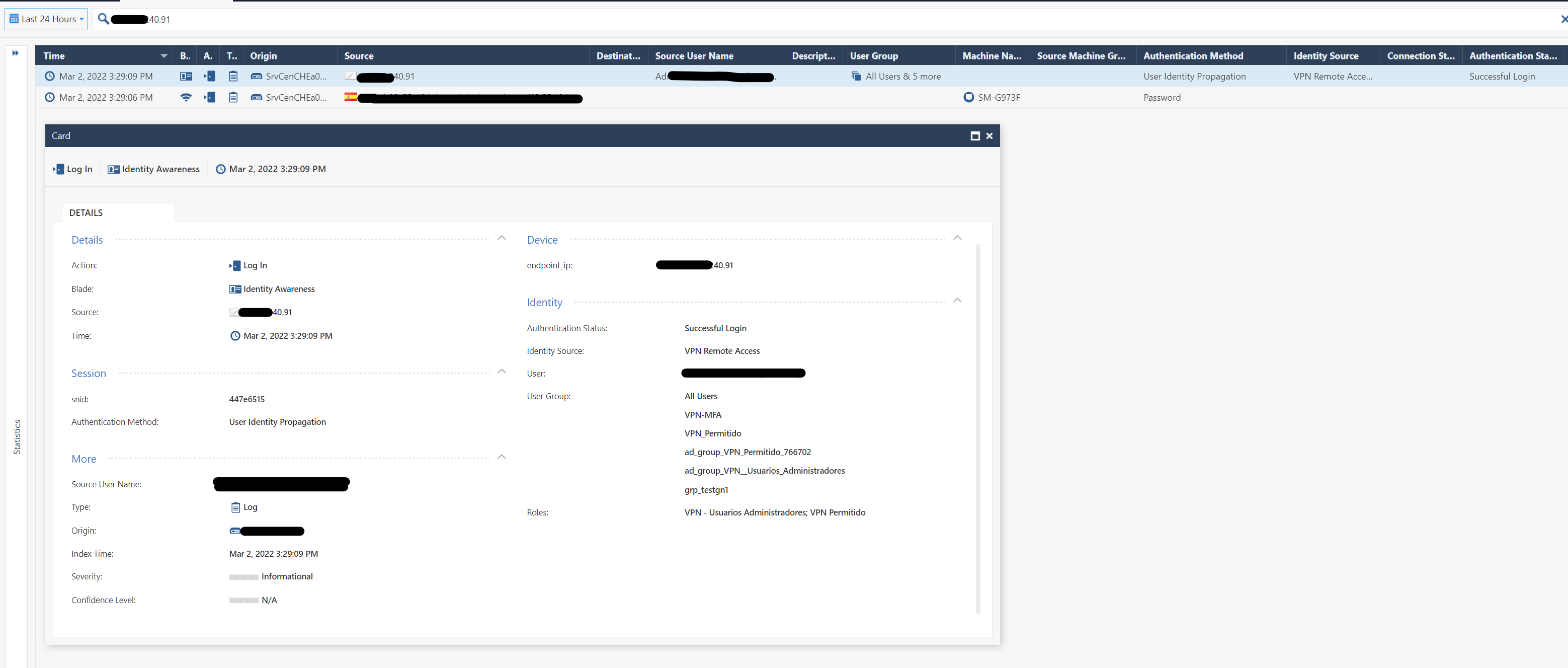Click the Log In icon in Card header
The width and height of the screenshot is (1568, 668).
coord(58,169)
